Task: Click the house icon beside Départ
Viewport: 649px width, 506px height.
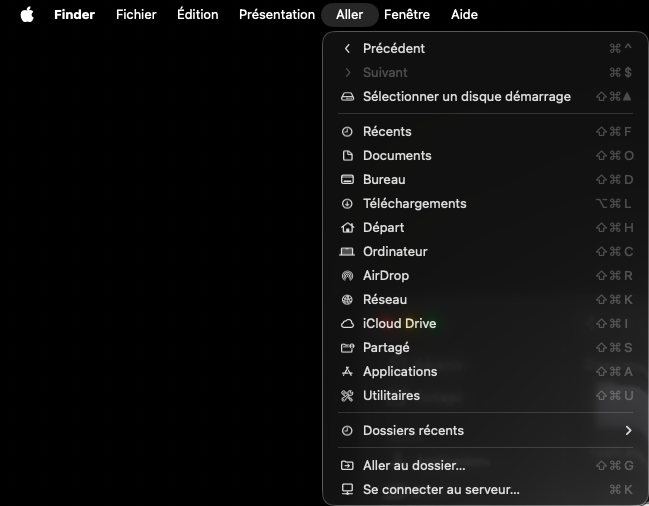Action: 347,228
